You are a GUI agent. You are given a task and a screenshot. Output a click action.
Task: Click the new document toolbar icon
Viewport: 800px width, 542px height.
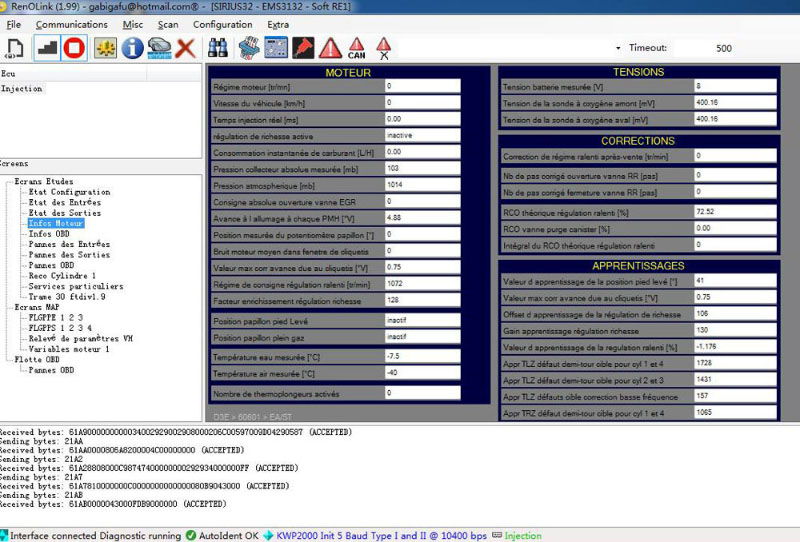click(15, 47)
